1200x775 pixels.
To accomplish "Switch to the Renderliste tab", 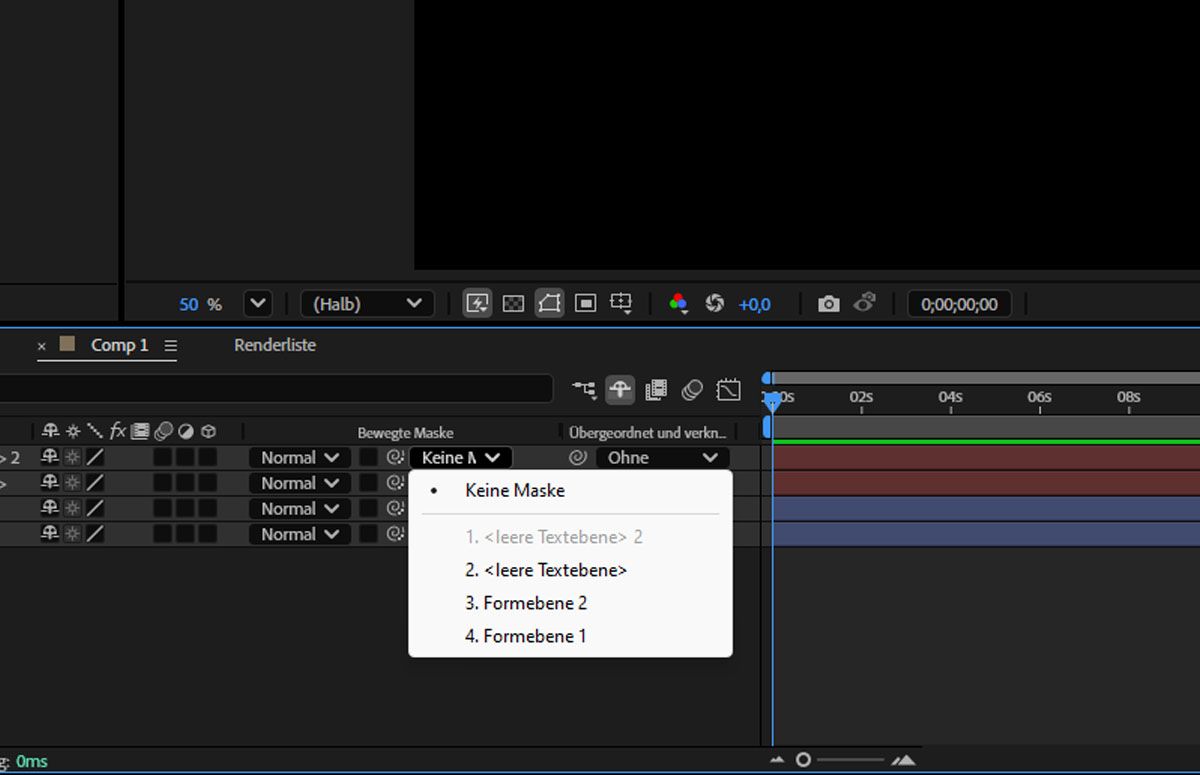I will click(275, 345).
